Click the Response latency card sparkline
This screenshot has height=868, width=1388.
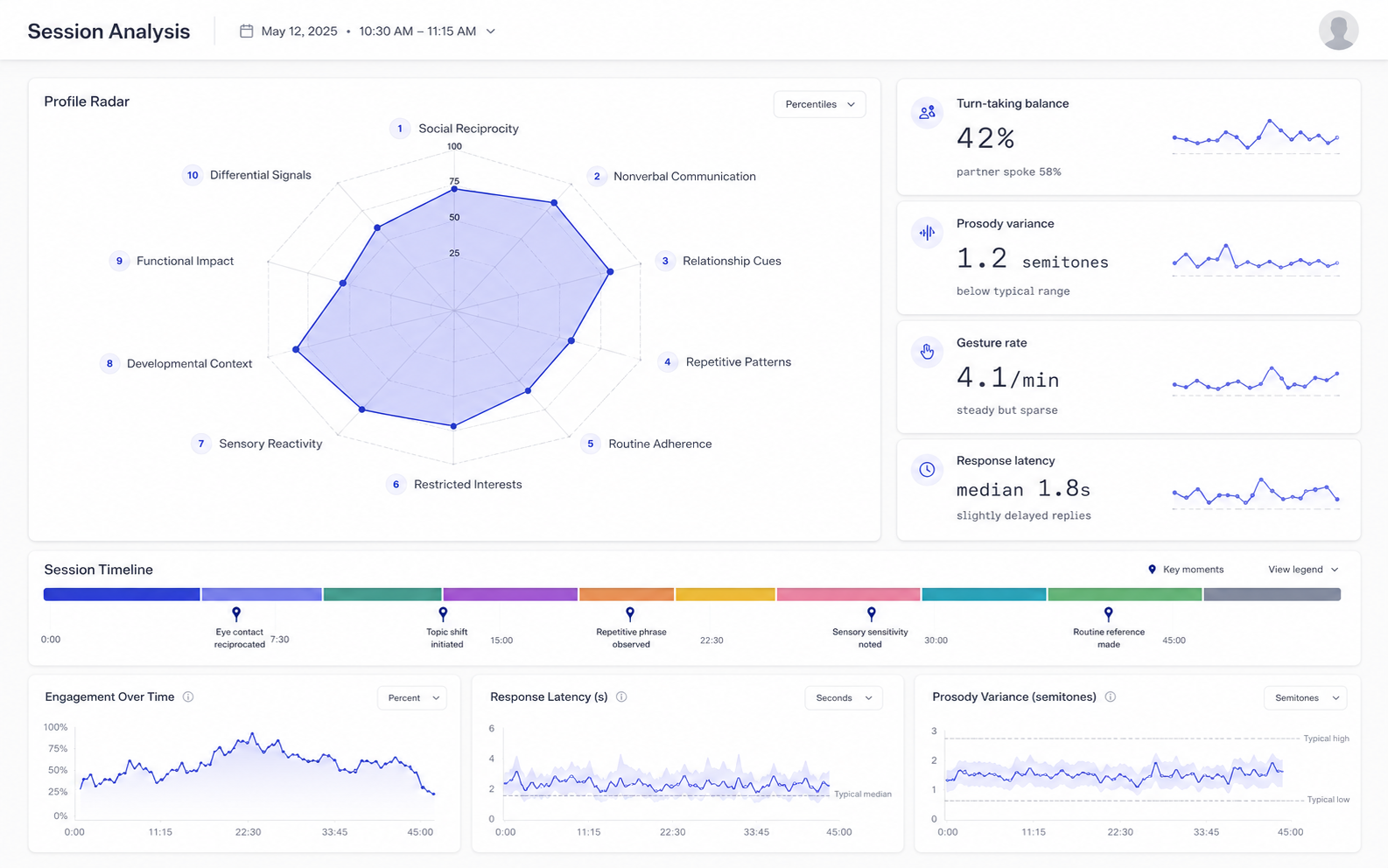click(x=1256, y=493)
